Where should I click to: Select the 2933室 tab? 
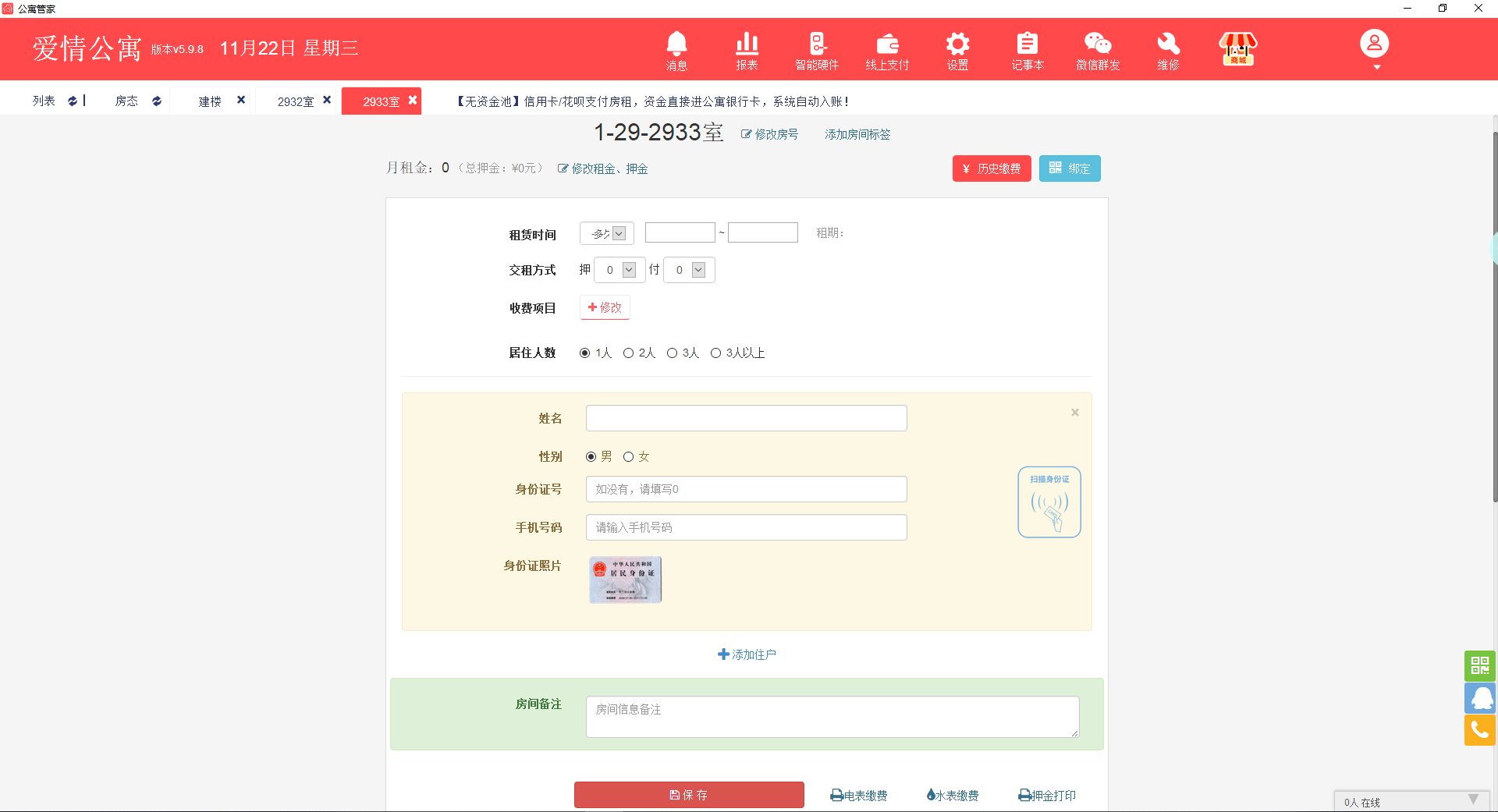(x=382, y=101)
